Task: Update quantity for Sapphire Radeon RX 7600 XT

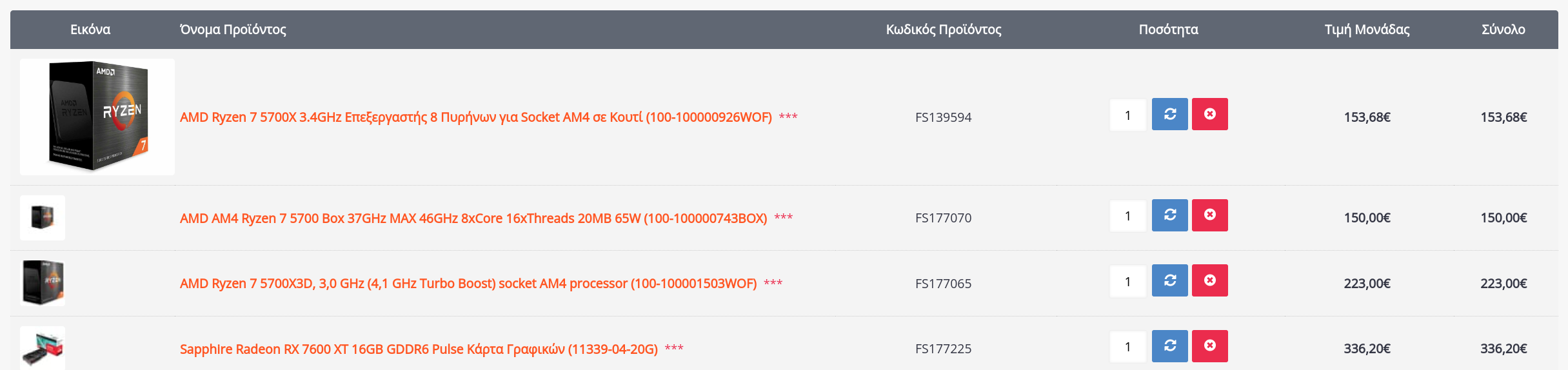Action: 1169,346
